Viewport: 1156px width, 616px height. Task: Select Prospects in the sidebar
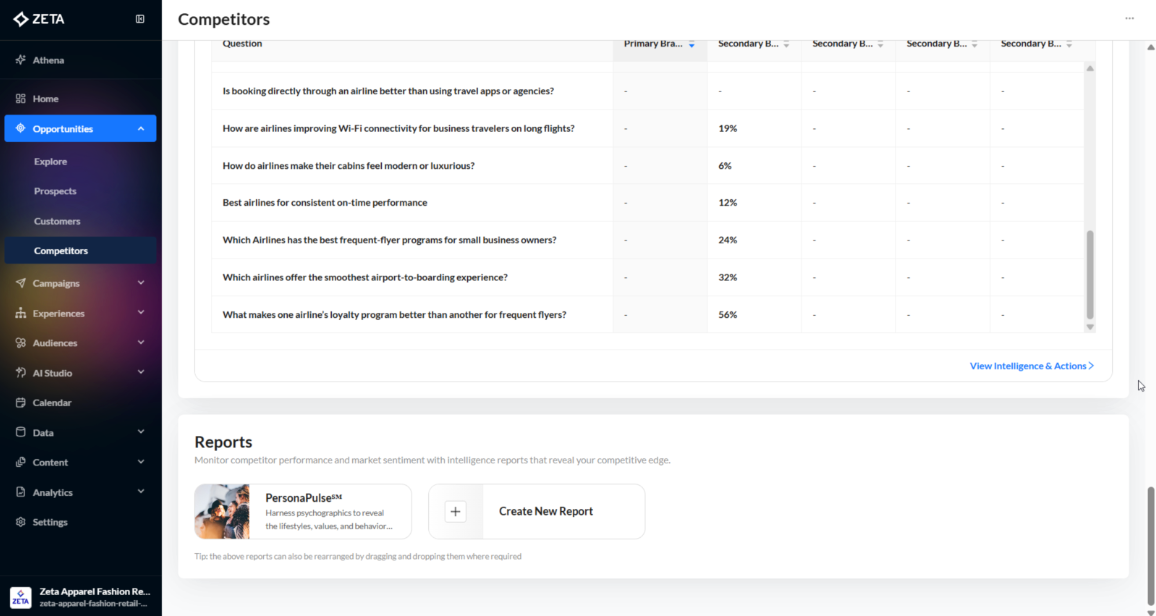point(55,191)
